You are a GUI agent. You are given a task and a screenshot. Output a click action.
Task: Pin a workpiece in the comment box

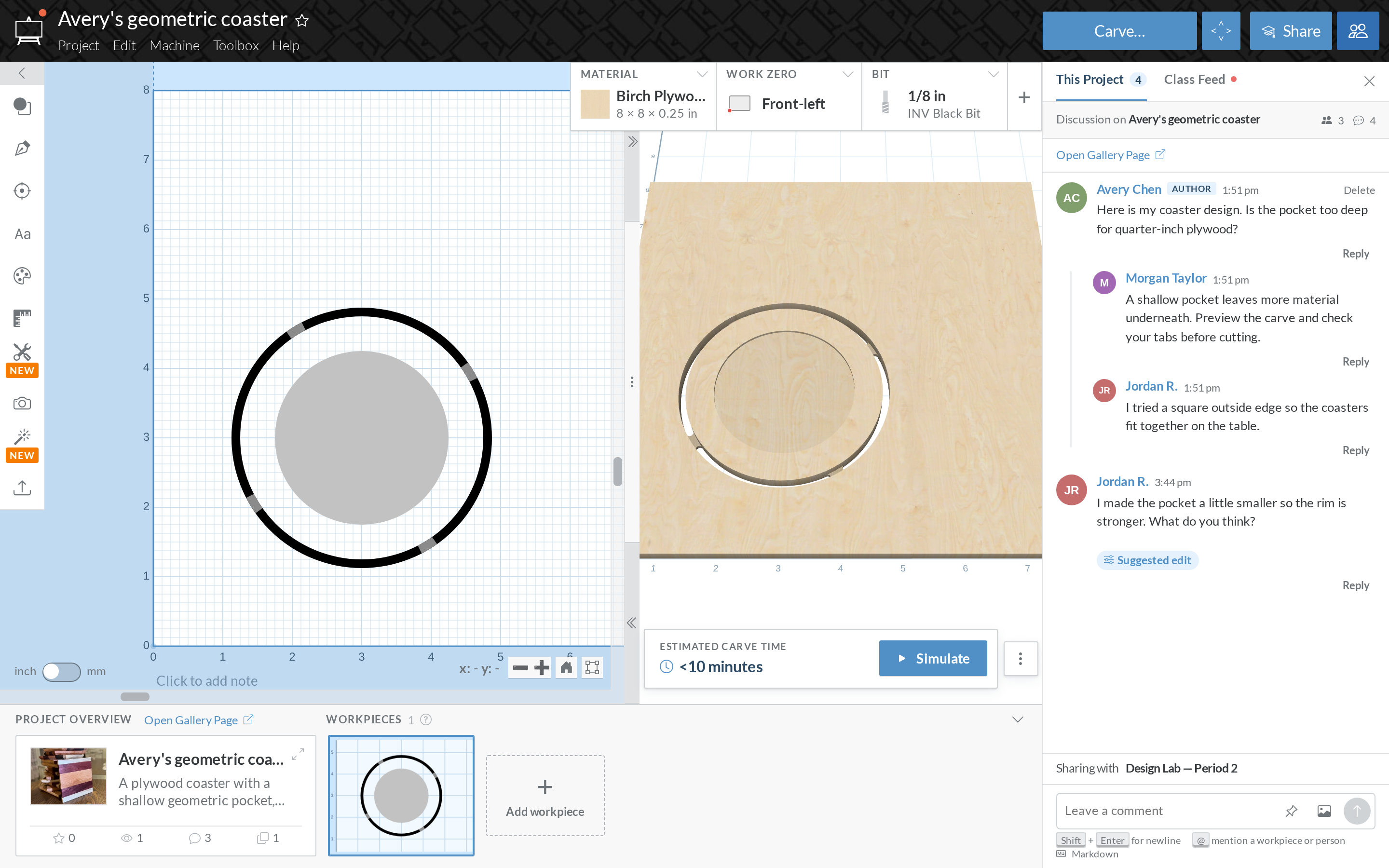click(1292, 811)
